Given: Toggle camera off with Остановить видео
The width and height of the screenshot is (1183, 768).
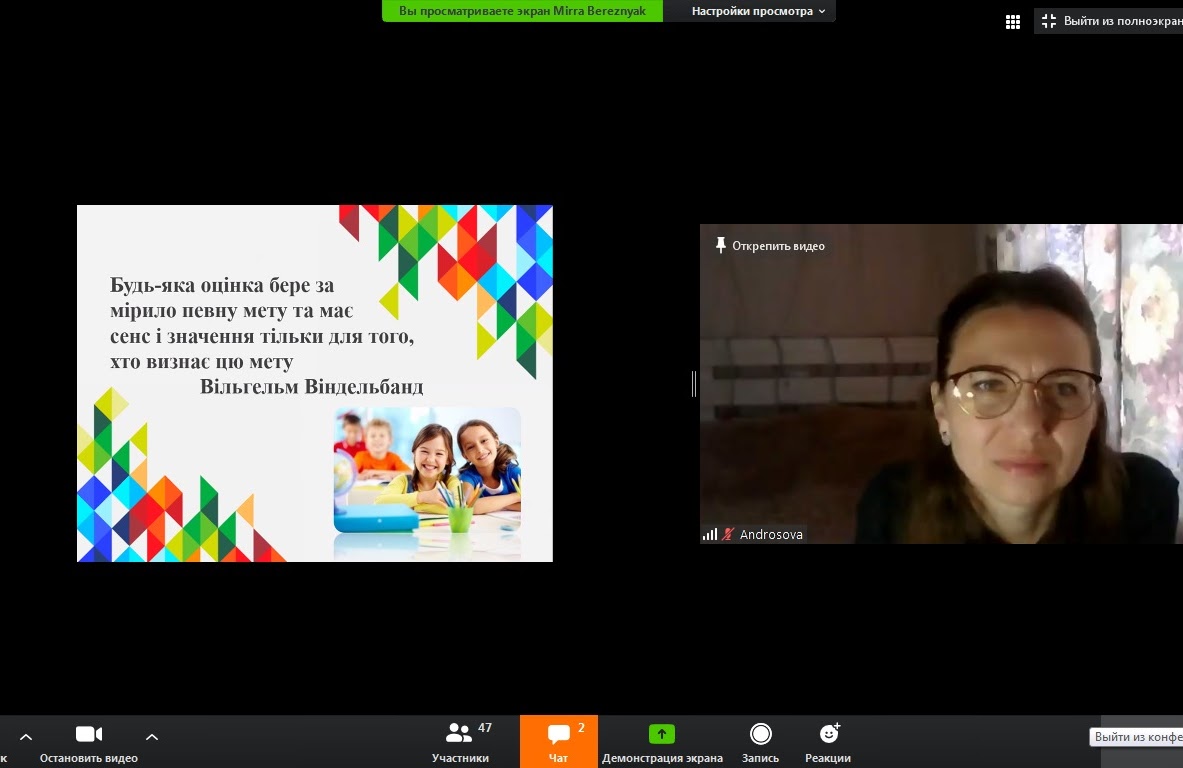Looking at the screenshot, I should tap(89, 741).
